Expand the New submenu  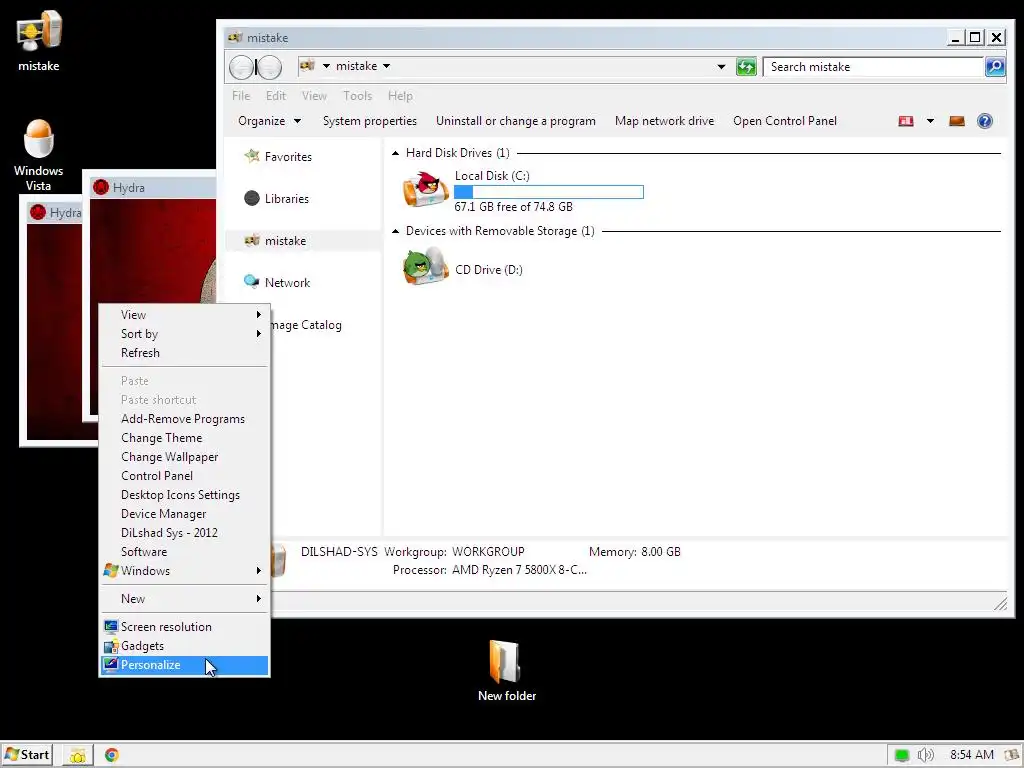click(184, 598)
